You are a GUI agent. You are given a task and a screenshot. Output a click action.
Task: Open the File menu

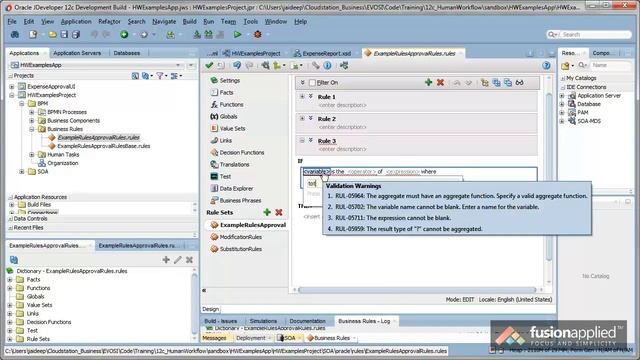tap(12, 22)
